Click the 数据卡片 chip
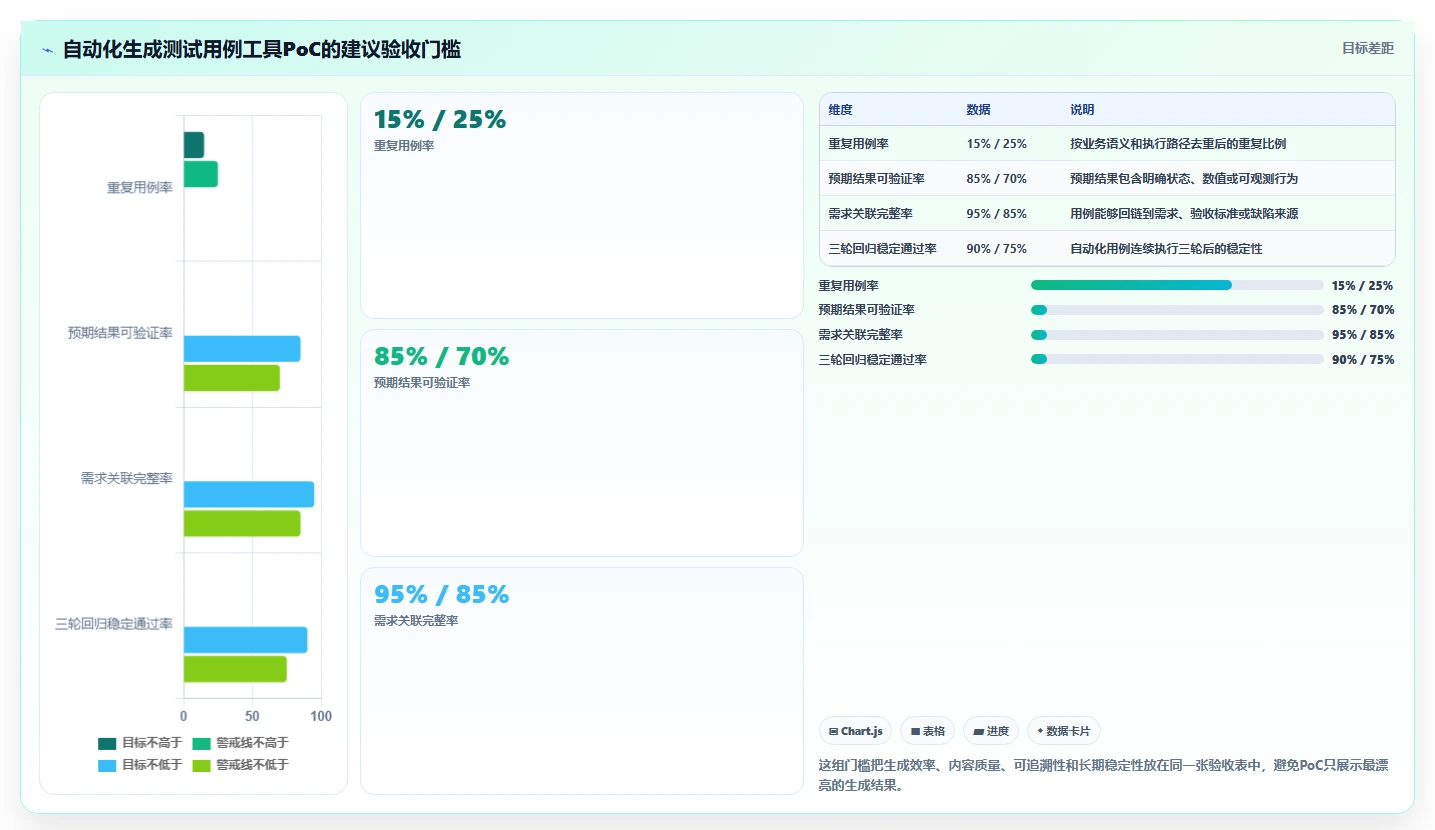The width and height of the screenshot is (1435, 830). coord(1063,731)
